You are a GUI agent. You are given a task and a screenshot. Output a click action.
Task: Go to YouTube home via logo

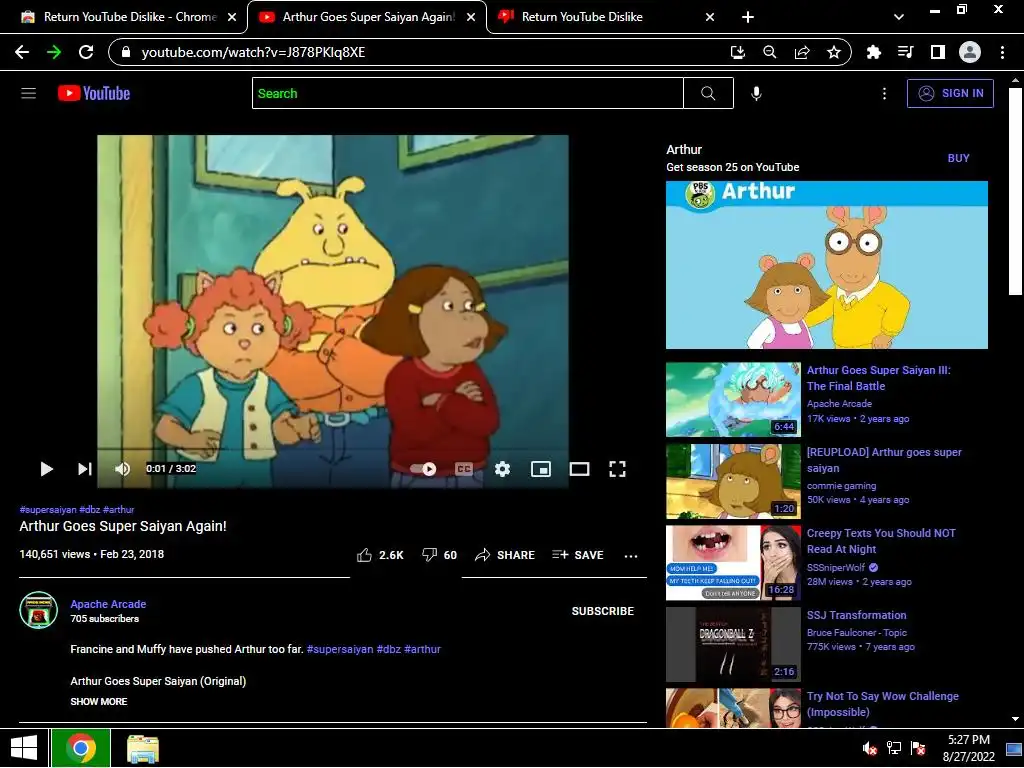(94, 93)
